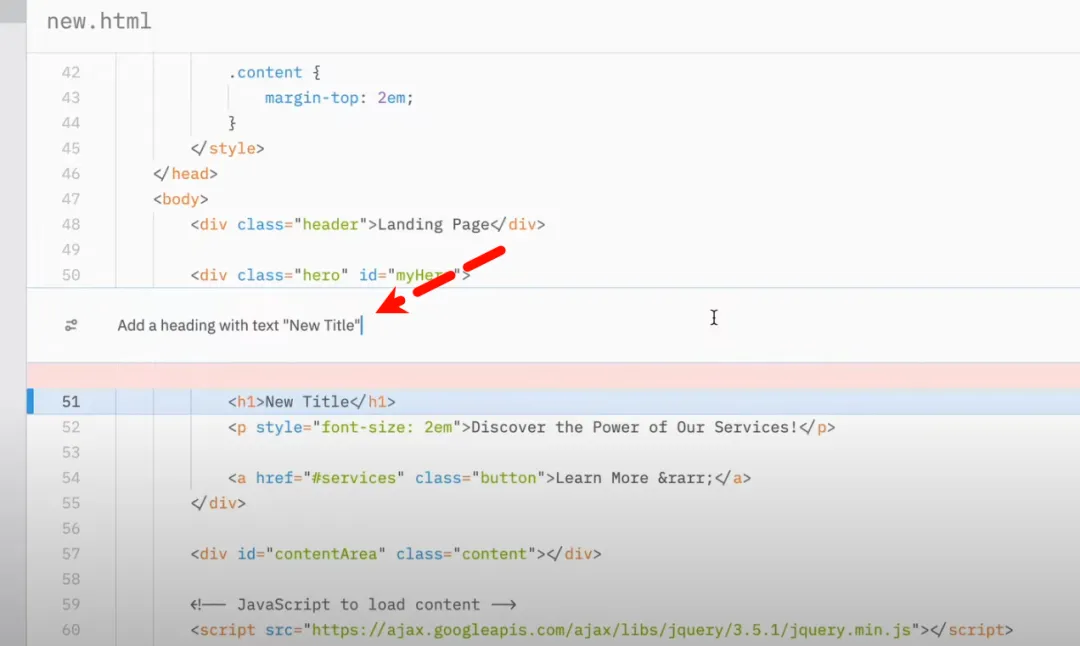Click the "#services" href value
The image size is (1080, 646).
[x=353, y=478]
